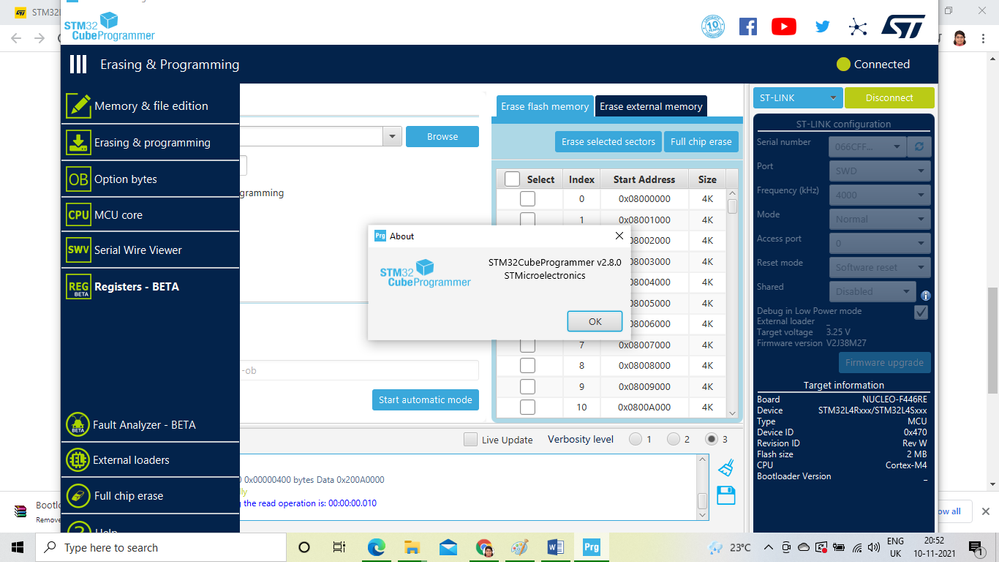Click the Shared mode info icon
The image size is (999, 562).
tap(925, 296)
